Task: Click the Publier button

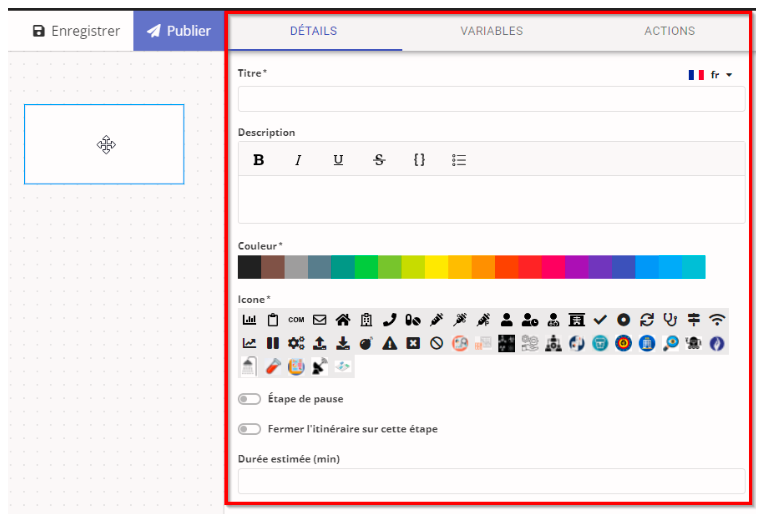Action: [178, 31]
